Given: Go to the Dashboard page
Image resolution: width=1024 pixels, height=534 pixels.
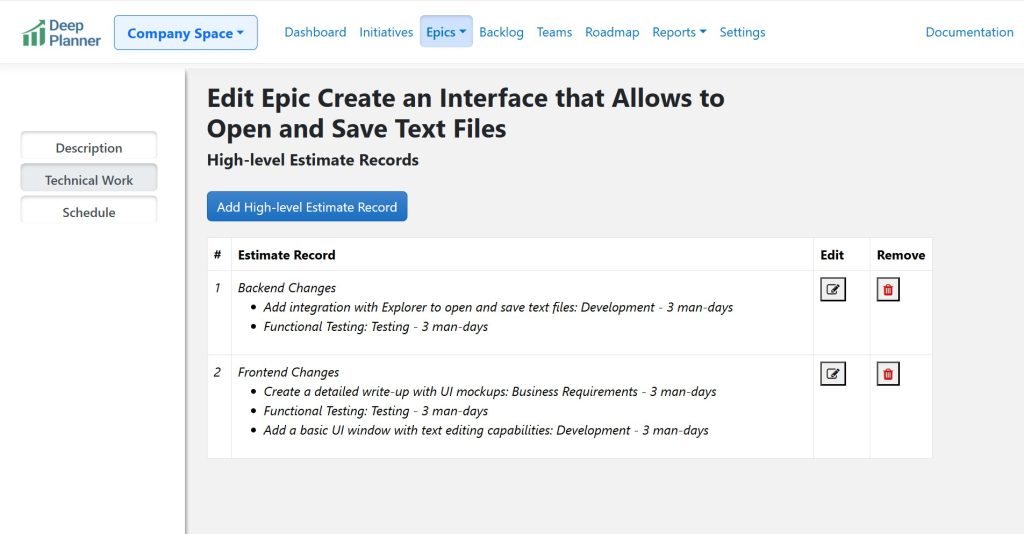Looking at the screenshot, I should pyautogui.click(x=315, y=32).
